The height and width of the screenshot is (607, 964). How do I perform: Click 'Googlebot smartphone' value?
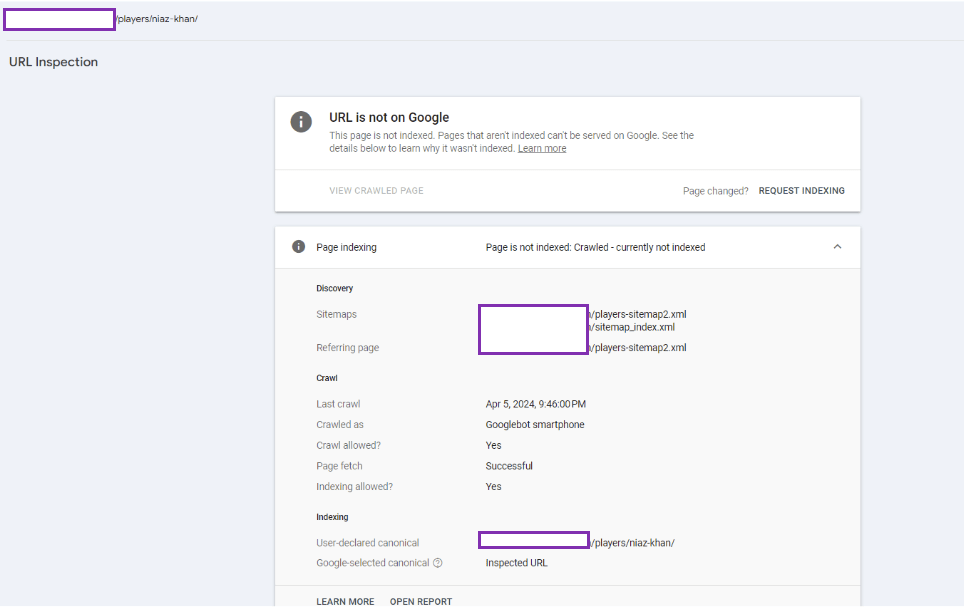[x=535, y=424]
